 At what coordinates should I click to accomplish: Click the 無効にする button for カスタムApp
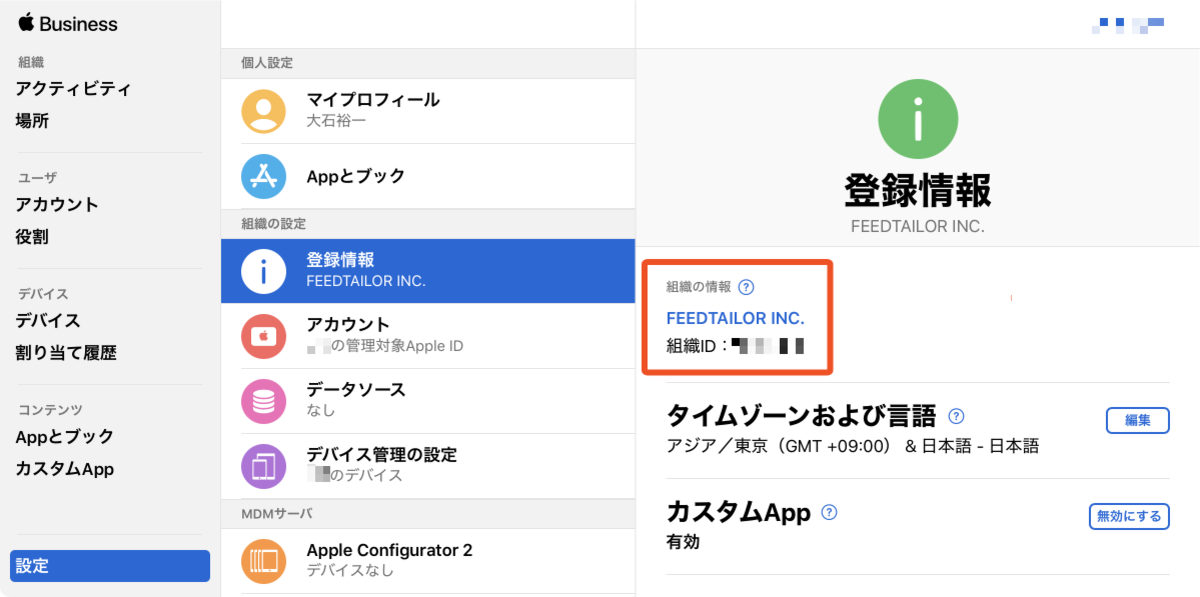[1129, 516]
